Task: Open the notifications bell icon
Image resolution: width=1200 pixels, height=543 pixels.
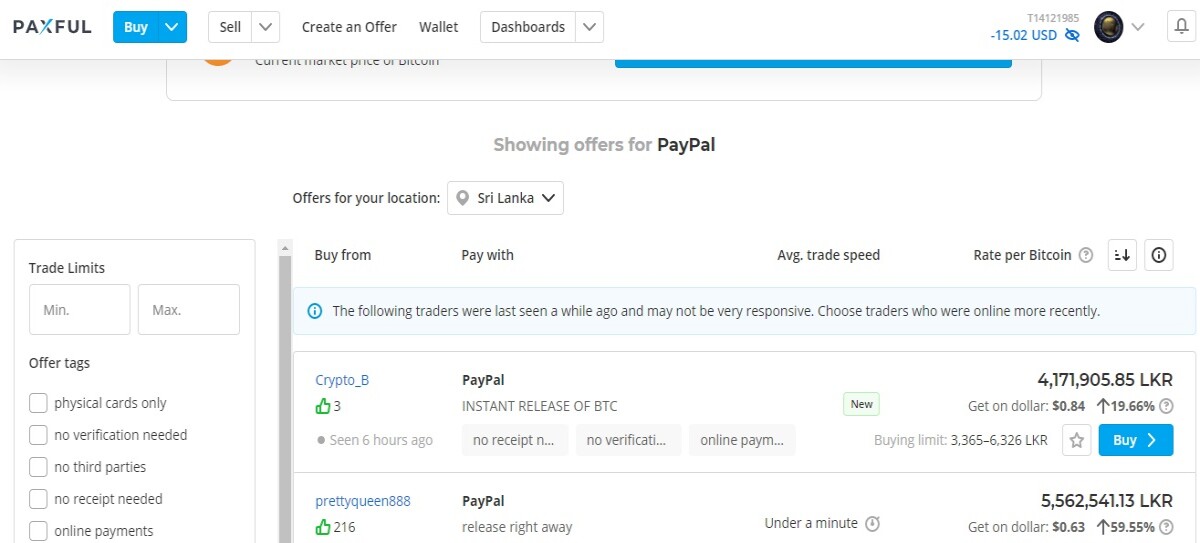Action: tap(1182, 27)
